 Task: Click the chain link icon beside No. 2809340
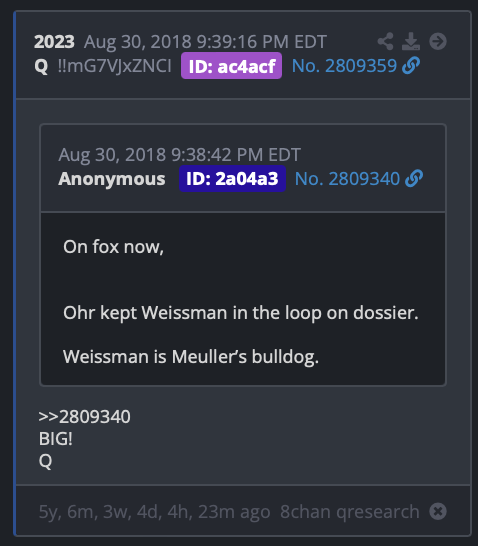tap(414, 178)
